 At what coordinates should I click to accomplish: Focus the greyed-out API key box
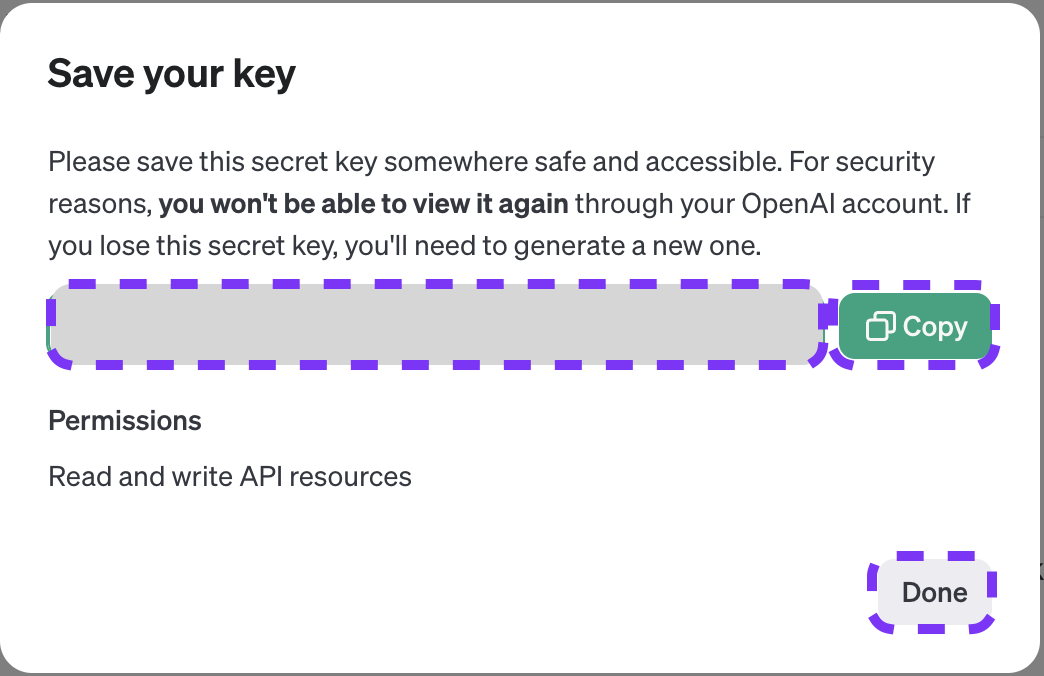436,325
